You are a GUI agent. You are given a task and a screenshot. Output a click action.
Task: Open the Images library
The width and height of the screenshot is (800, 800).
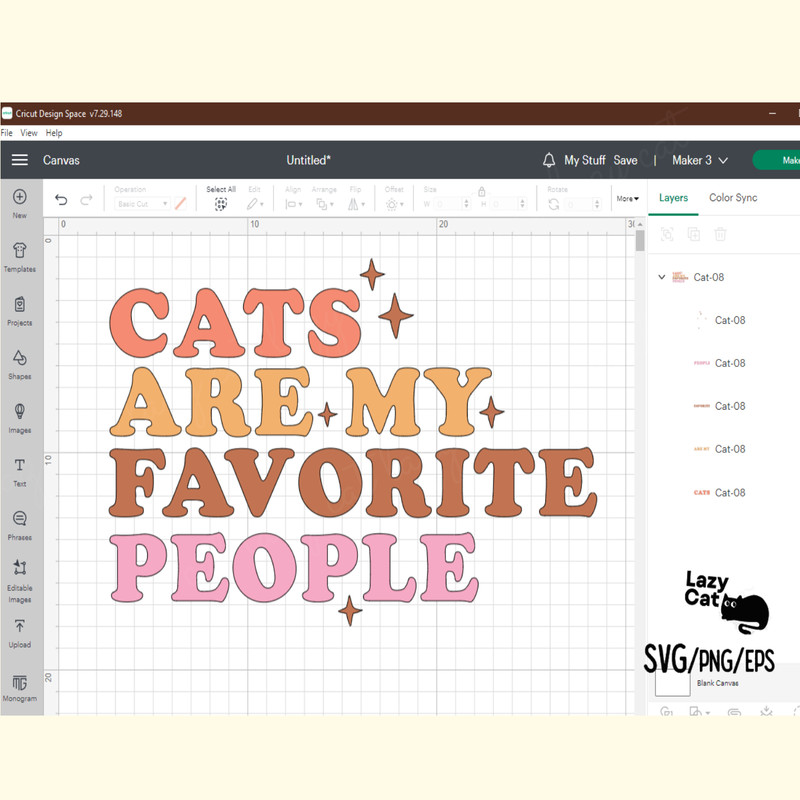point(20,412)
